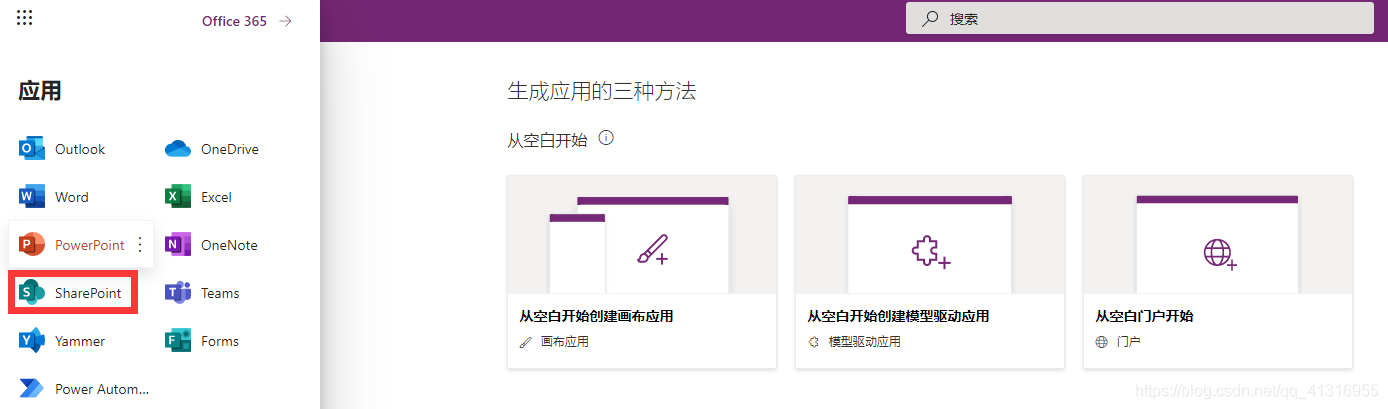This screenshot has height=409, width=1388.
Task: Open the SharePoint app icon
Action: (x=32, y=293)
